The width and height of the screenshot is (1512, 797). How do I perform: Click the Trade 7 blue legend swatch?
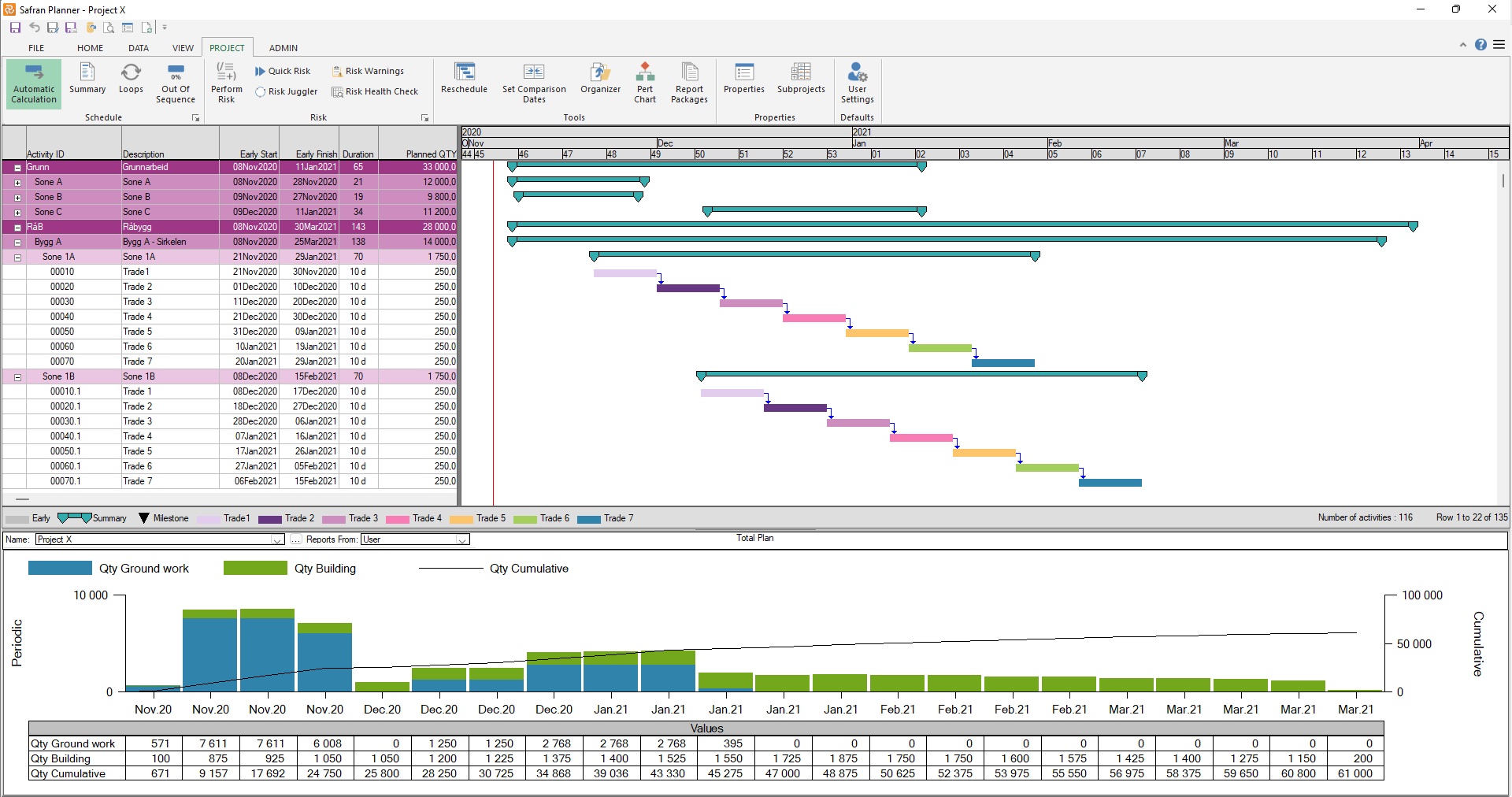(589, 519)
